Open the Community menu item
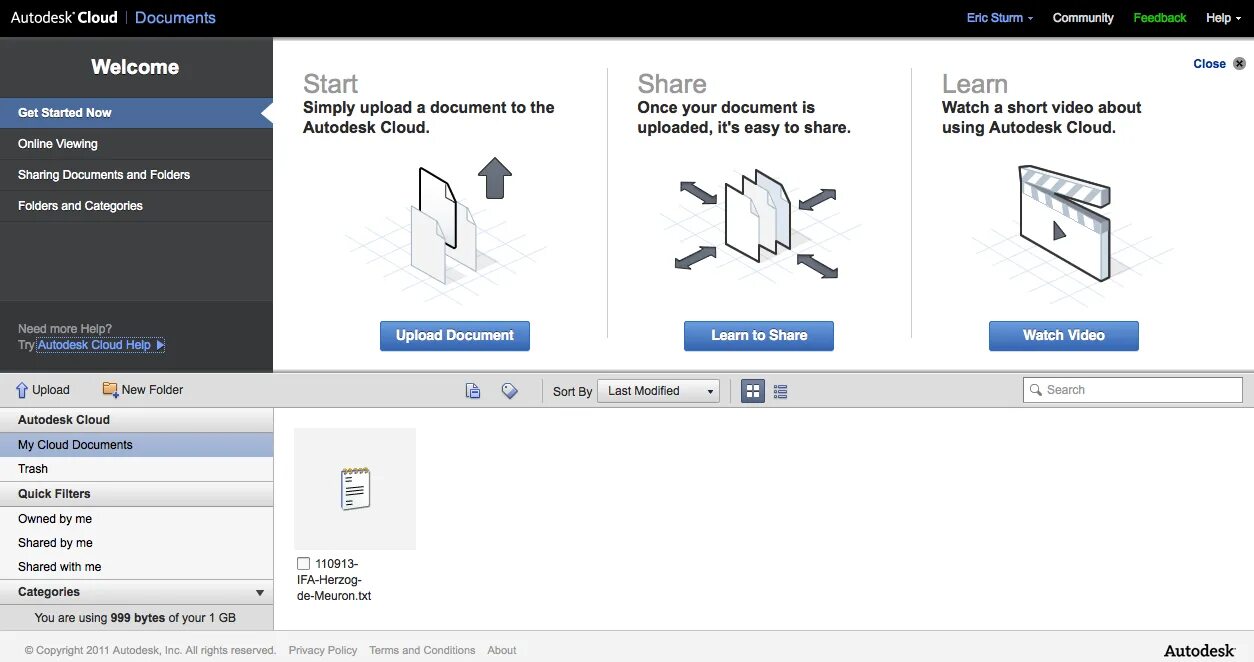1254x662 pixels. [x=1083, y=18]
